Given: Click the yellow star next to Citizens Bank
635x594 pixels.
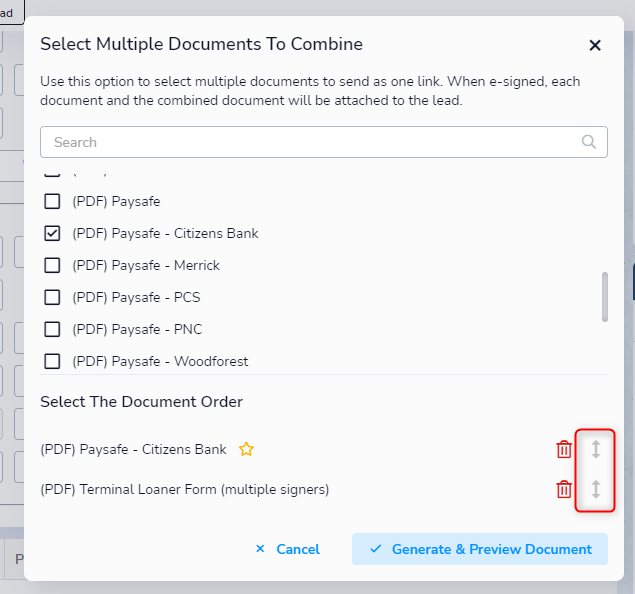Looking at the screenshot, I should (246, 450).
